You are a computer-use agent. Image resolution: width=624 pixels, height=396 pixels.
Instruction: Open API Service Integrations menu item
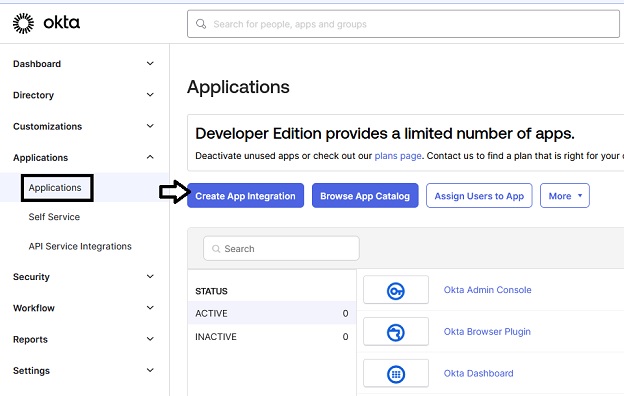point(80,246)
